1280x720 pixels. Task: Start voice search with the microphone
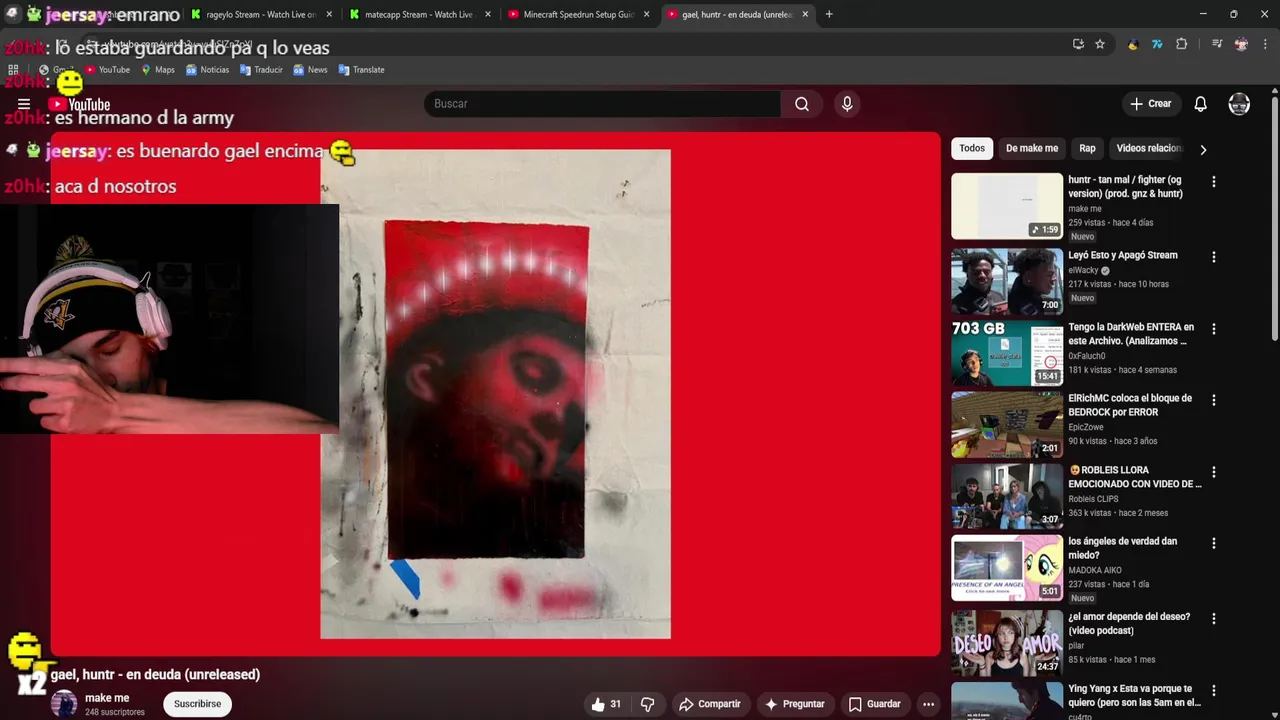(x=847, y=104)
